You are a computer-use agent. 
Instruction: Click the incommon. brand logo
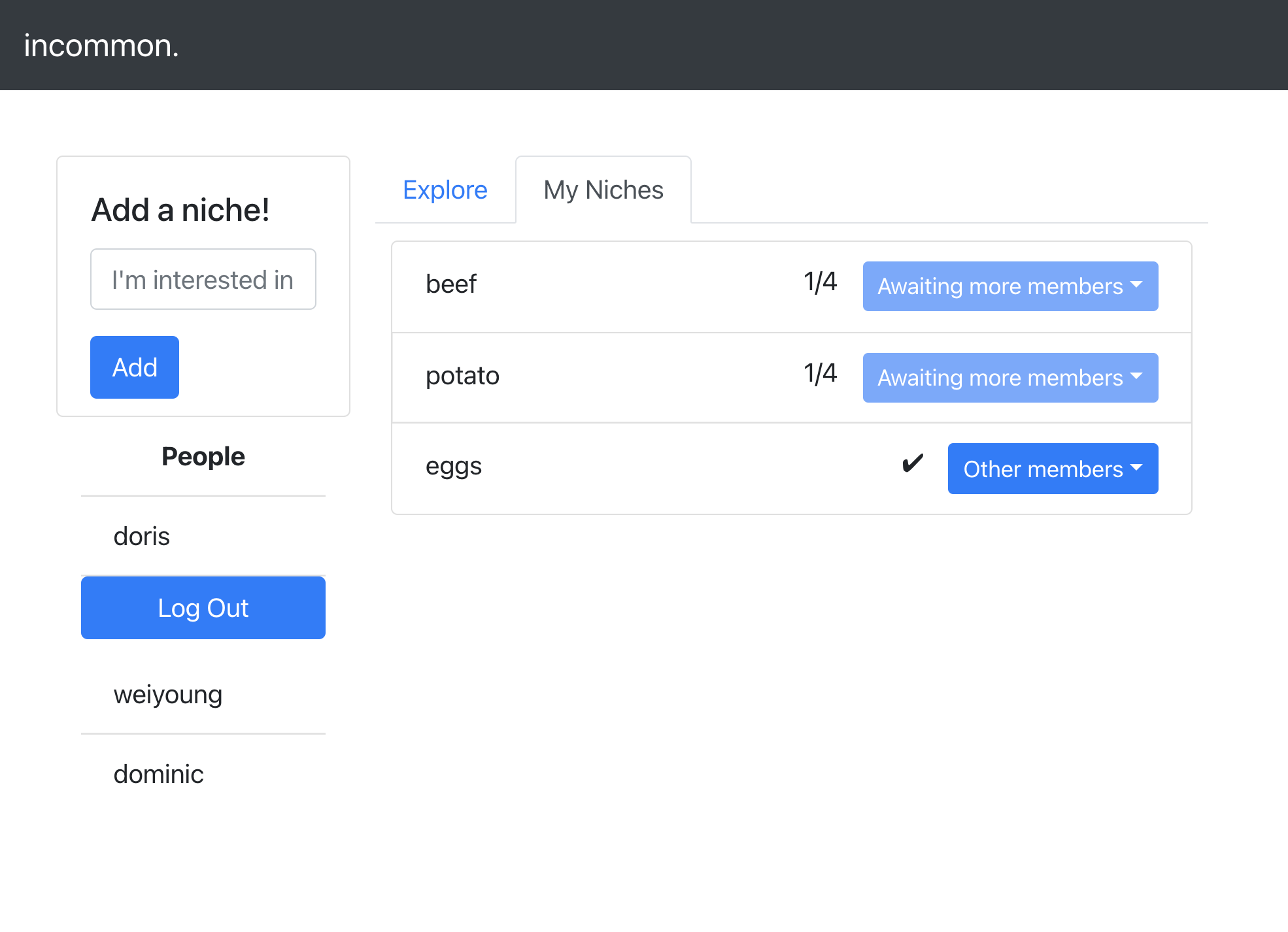pyautogui.click(x=101, y=46)
